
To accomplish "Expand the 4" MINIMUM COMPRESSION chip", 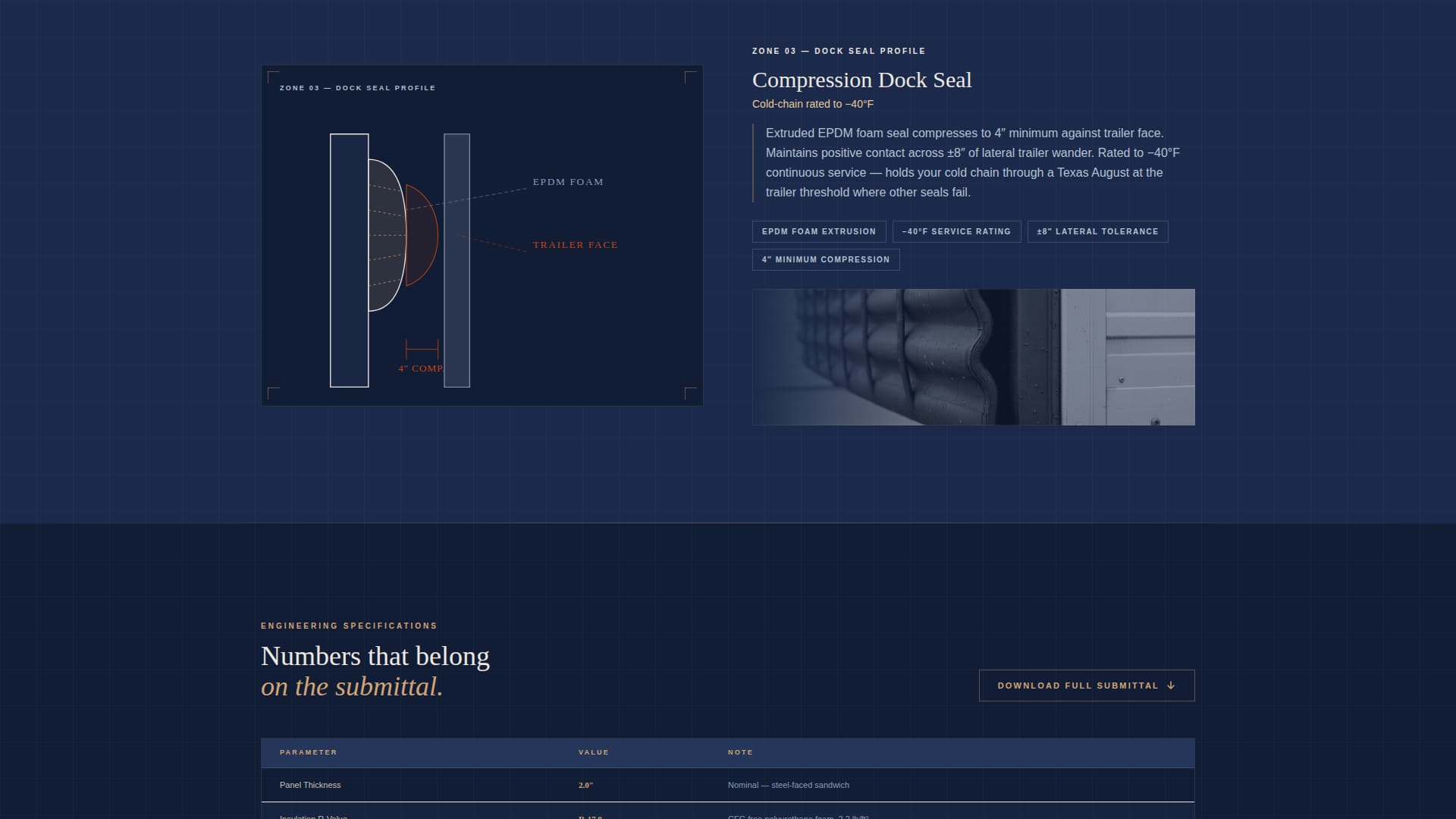I will 826,259.
